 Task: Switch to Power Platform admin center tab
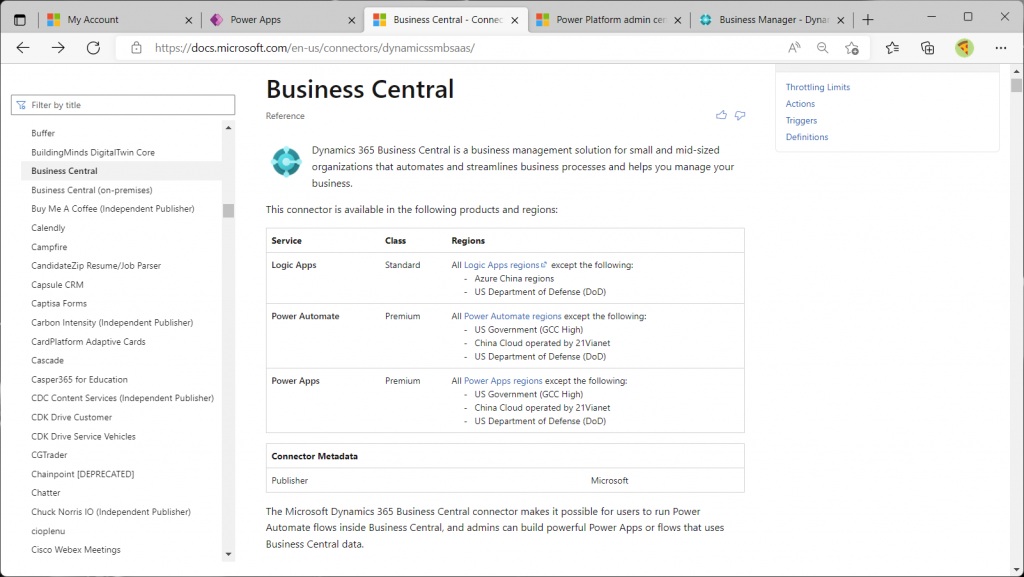pos(607,20)
